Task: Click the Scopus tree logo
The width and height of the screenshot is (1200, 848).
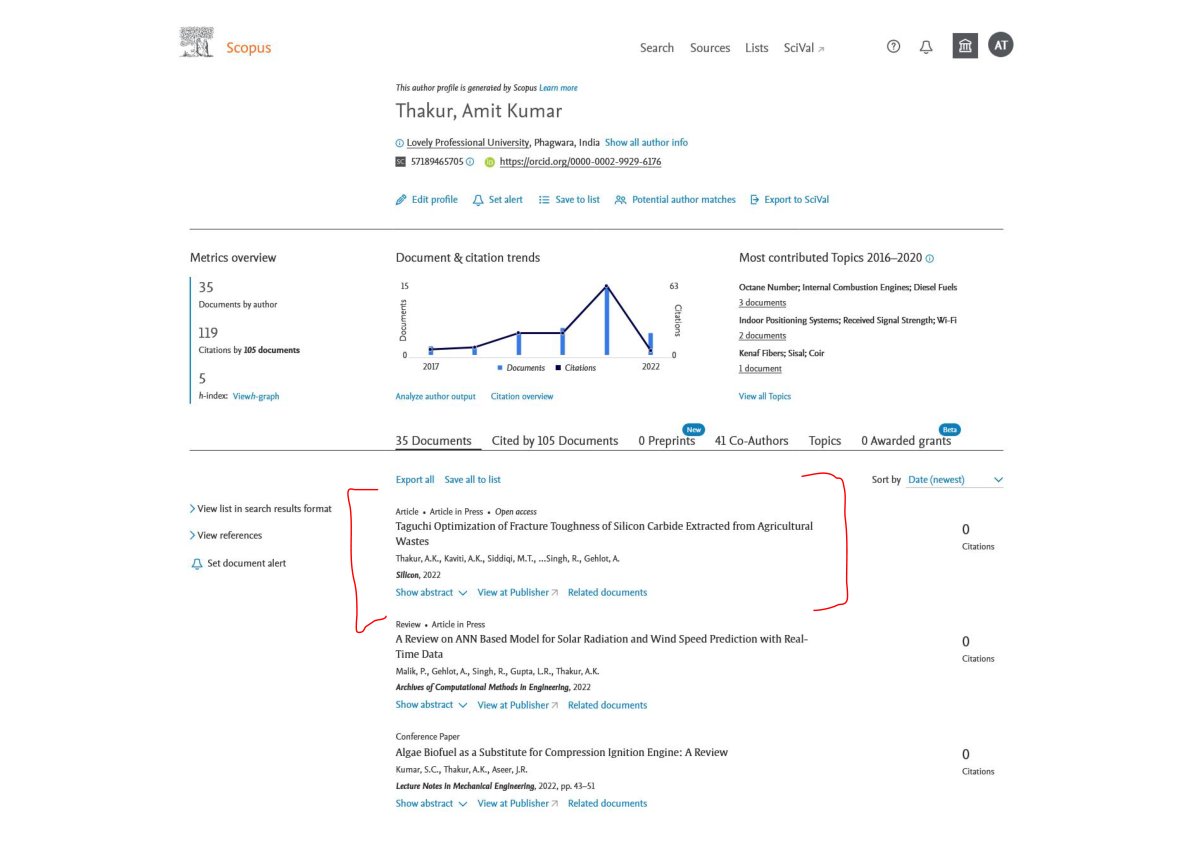Action: [x=196, y=43]
